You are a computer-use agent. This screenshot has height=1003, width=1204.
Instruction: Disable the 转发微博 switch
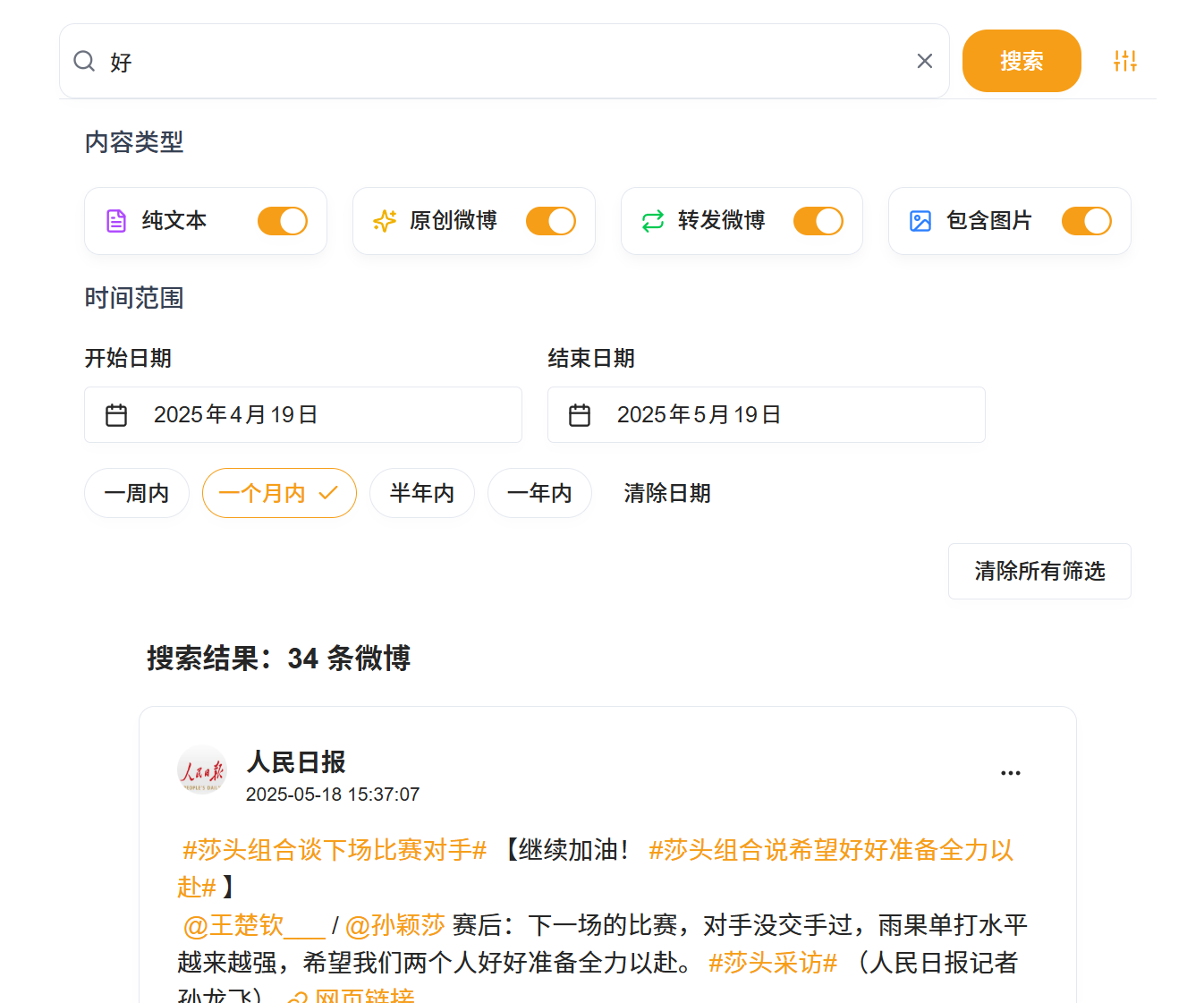818,221
